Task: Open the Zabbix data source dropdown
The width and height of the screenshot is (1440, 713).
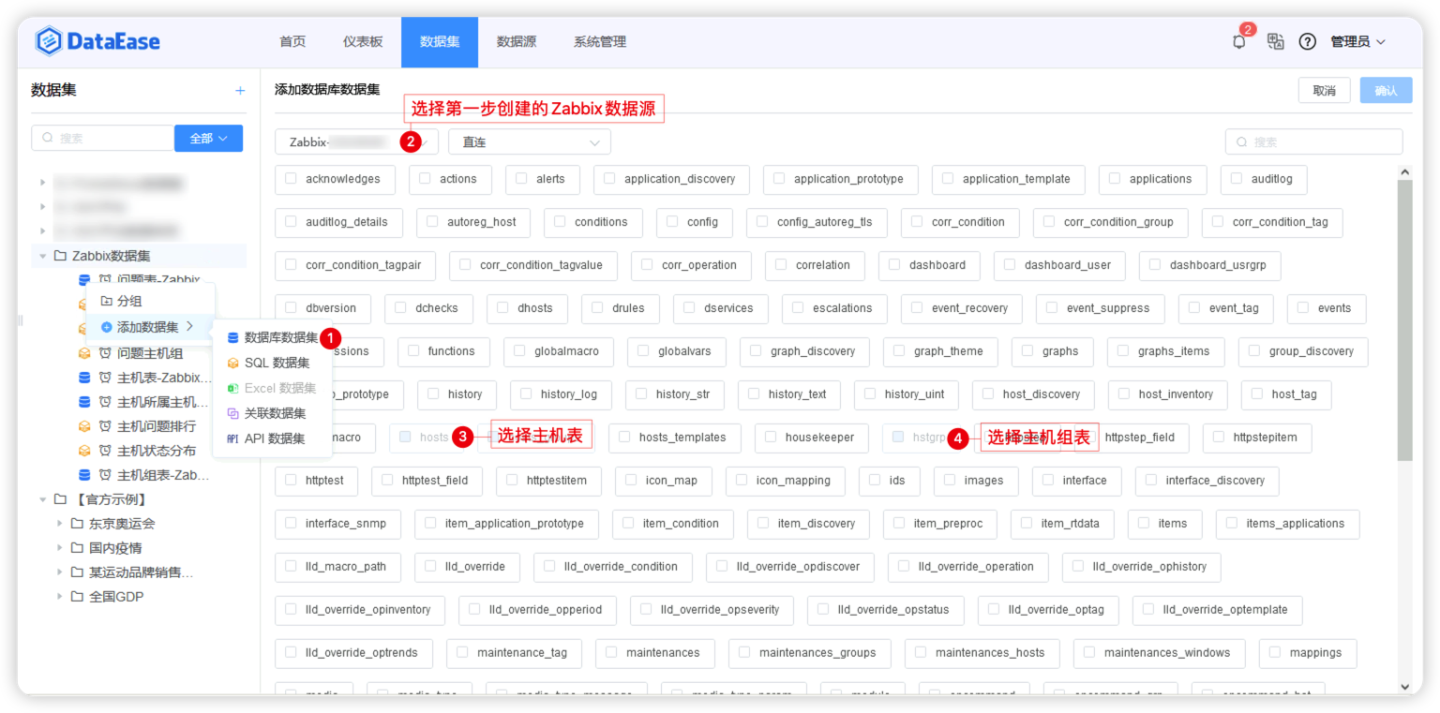Action: [x=357, y=142]
